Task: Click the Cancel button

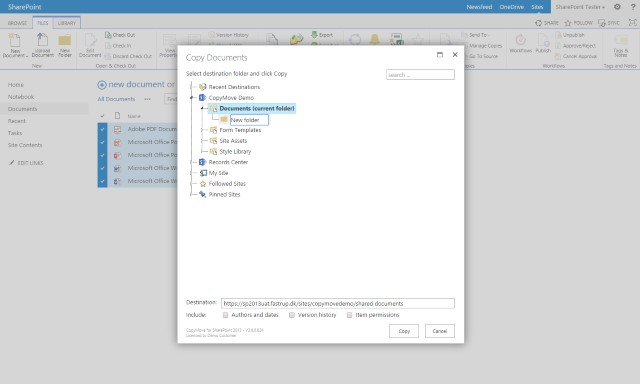Action: [440, 331]
